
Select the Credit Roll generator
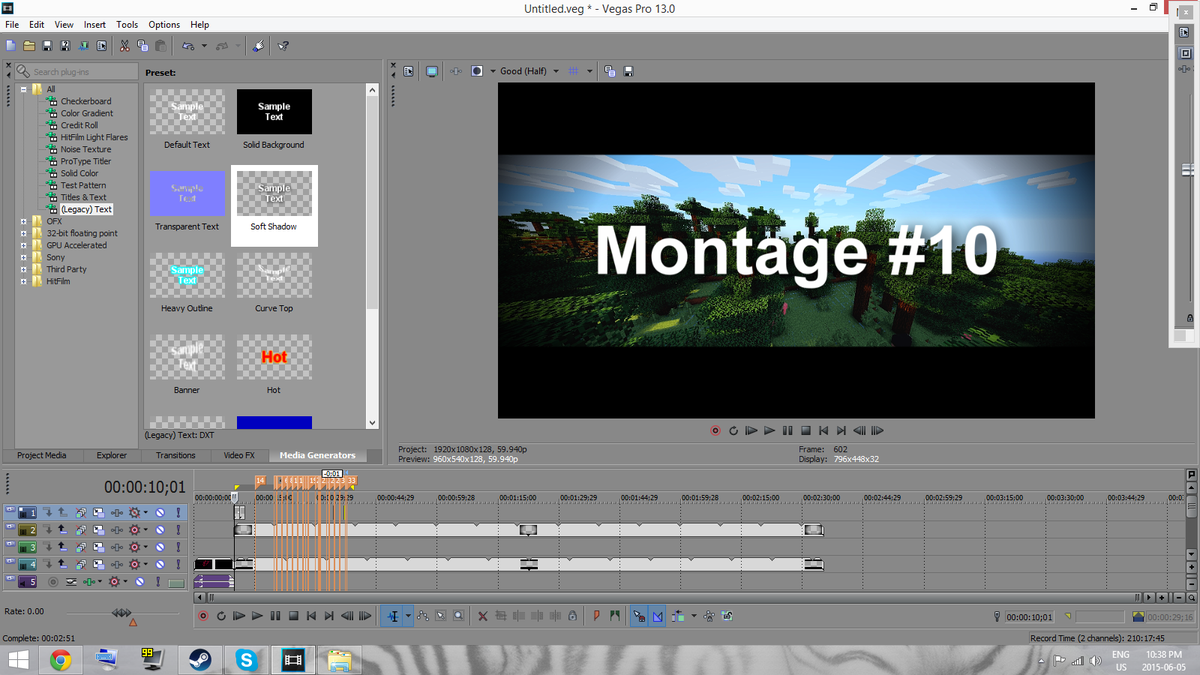coord(79,125)
